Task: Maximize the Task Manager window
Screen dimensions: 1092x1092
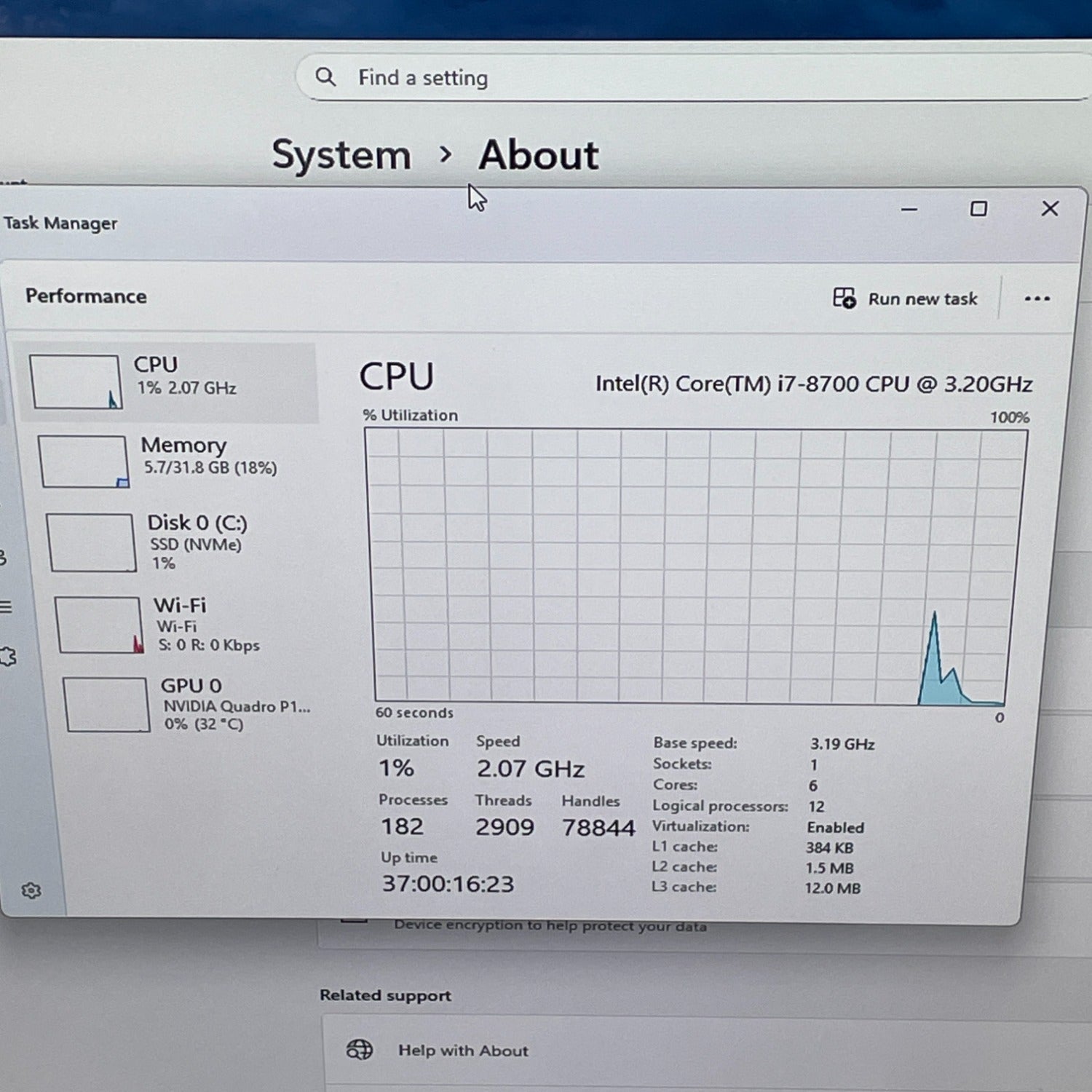Action: pos(978,210)
